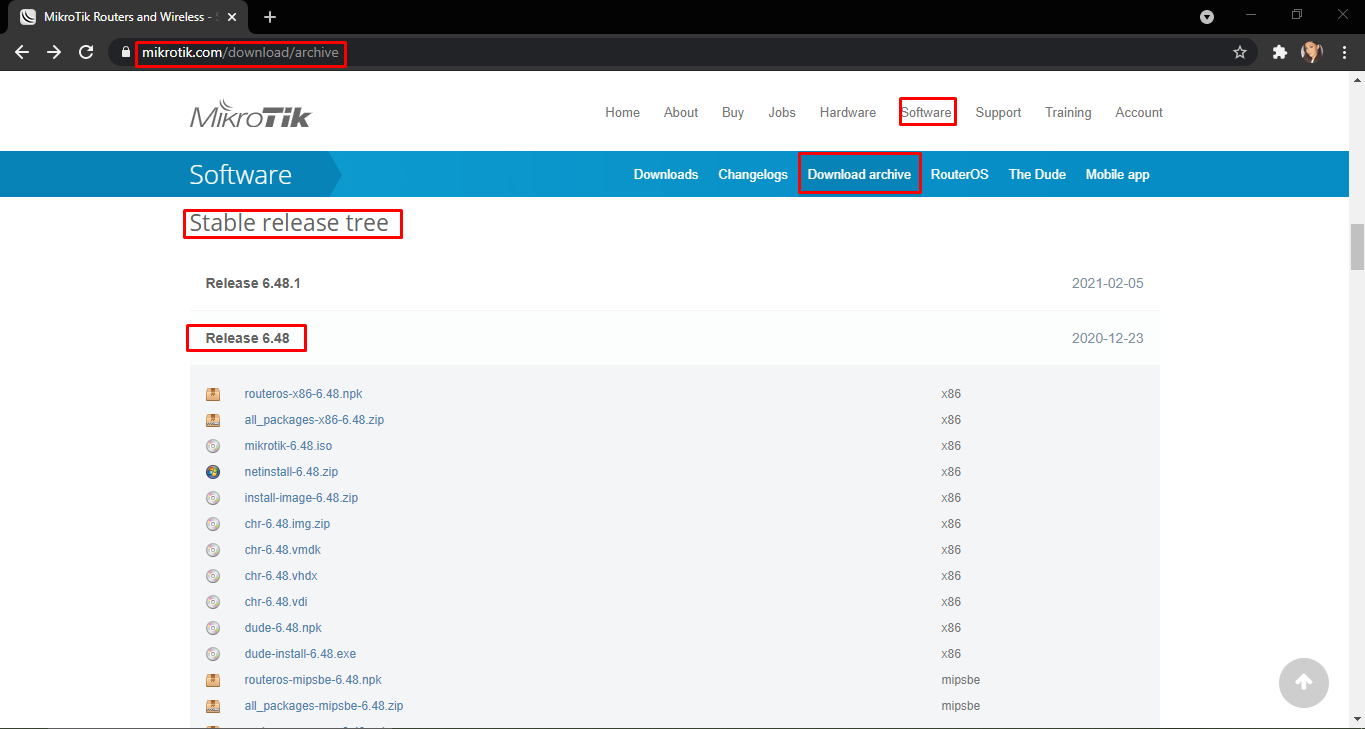
Task: Download chr-6.48.vmdk
Action: point(282,549)
